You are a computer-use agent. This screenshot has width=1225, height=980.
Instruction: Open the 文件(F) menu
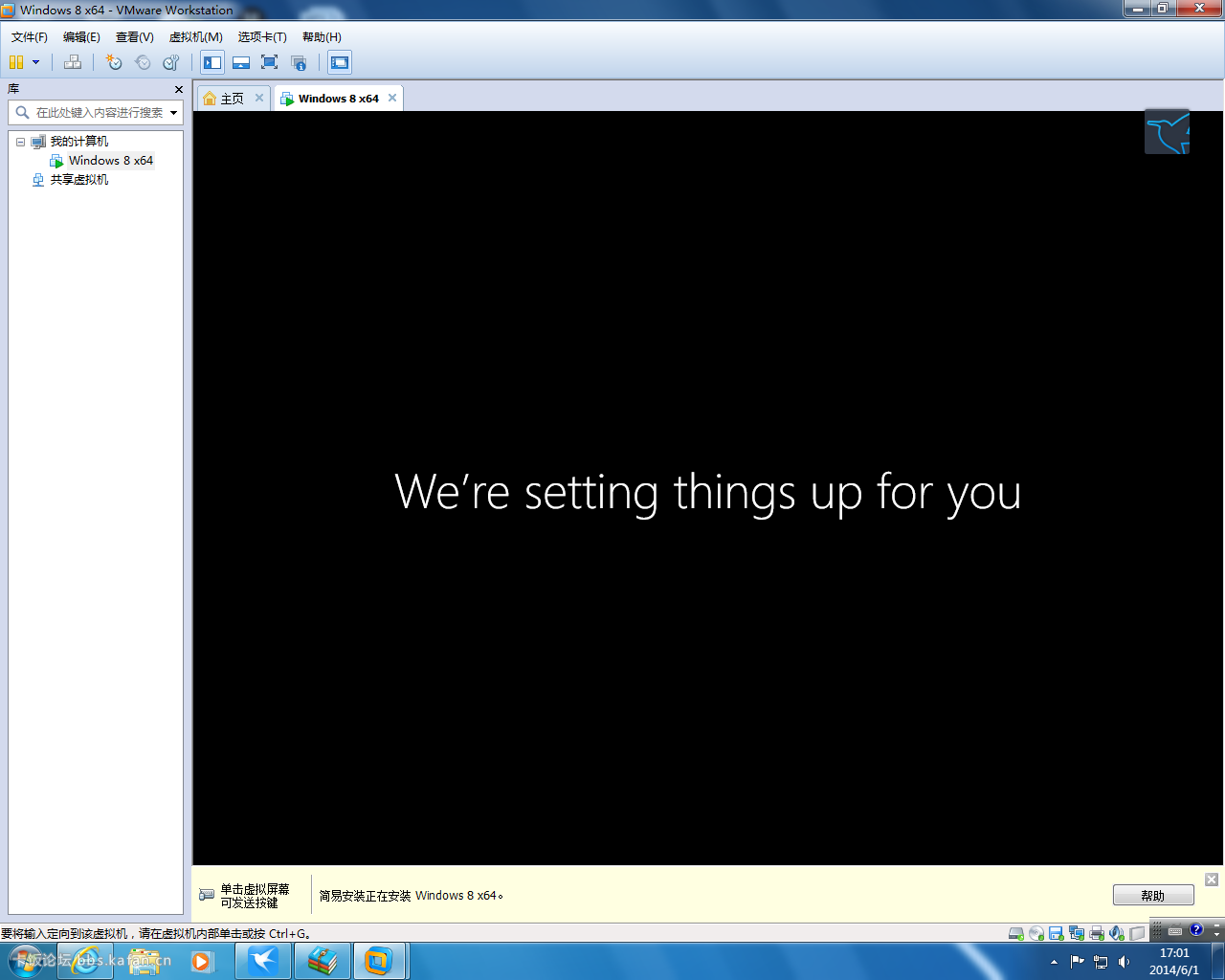tap(30, 36)
